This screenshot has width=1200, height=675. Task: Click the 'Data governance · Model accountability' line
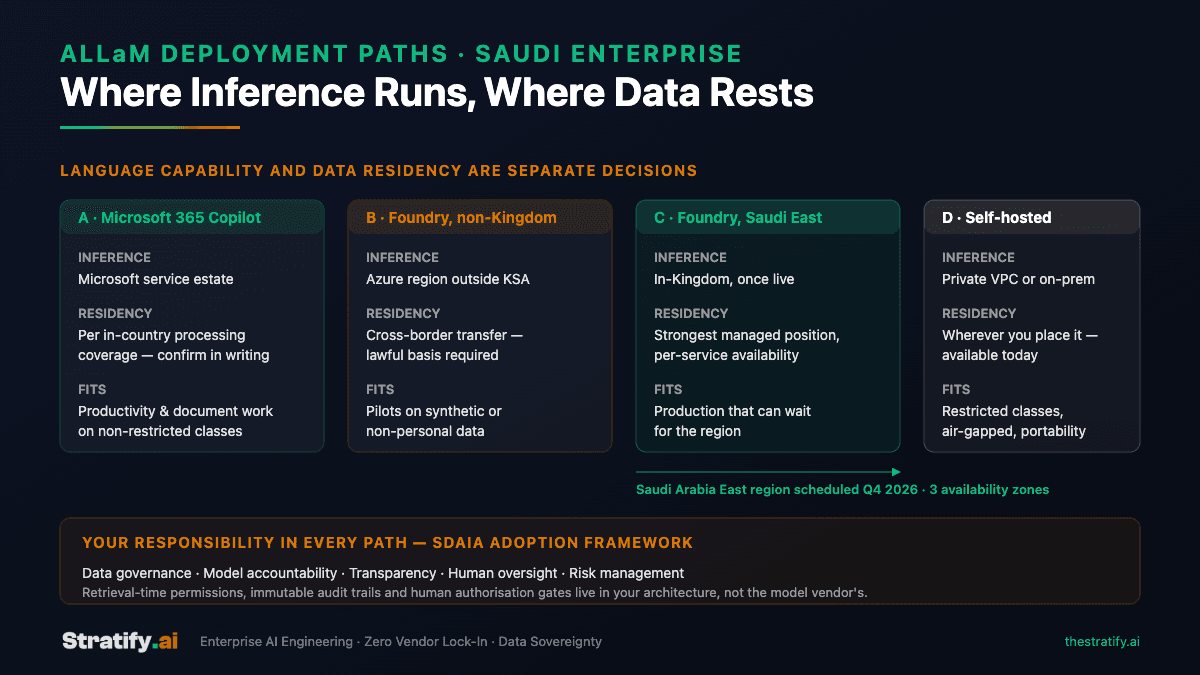383,573
